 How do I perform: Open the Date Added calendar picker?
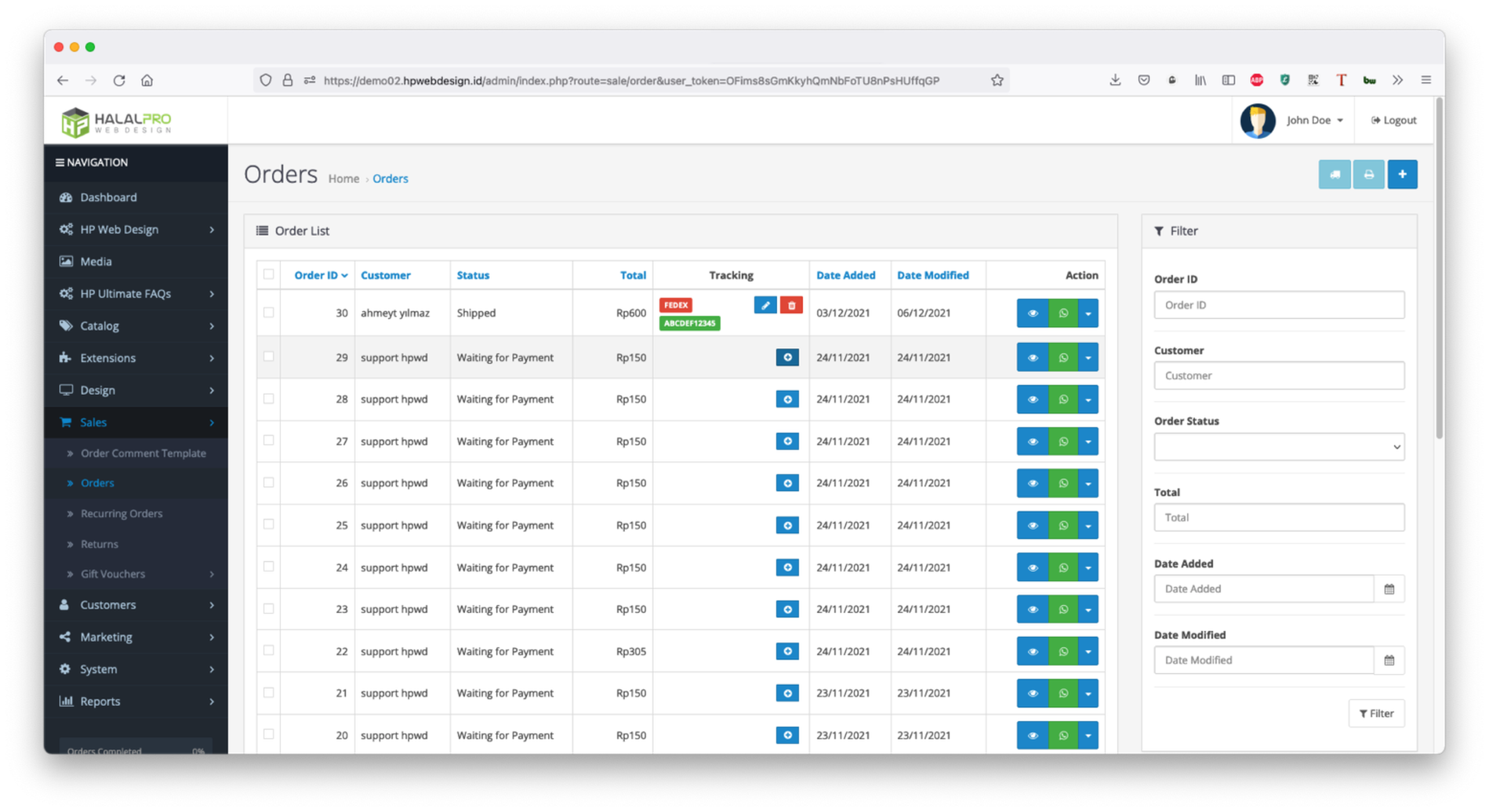click(x=1389, y=589)
